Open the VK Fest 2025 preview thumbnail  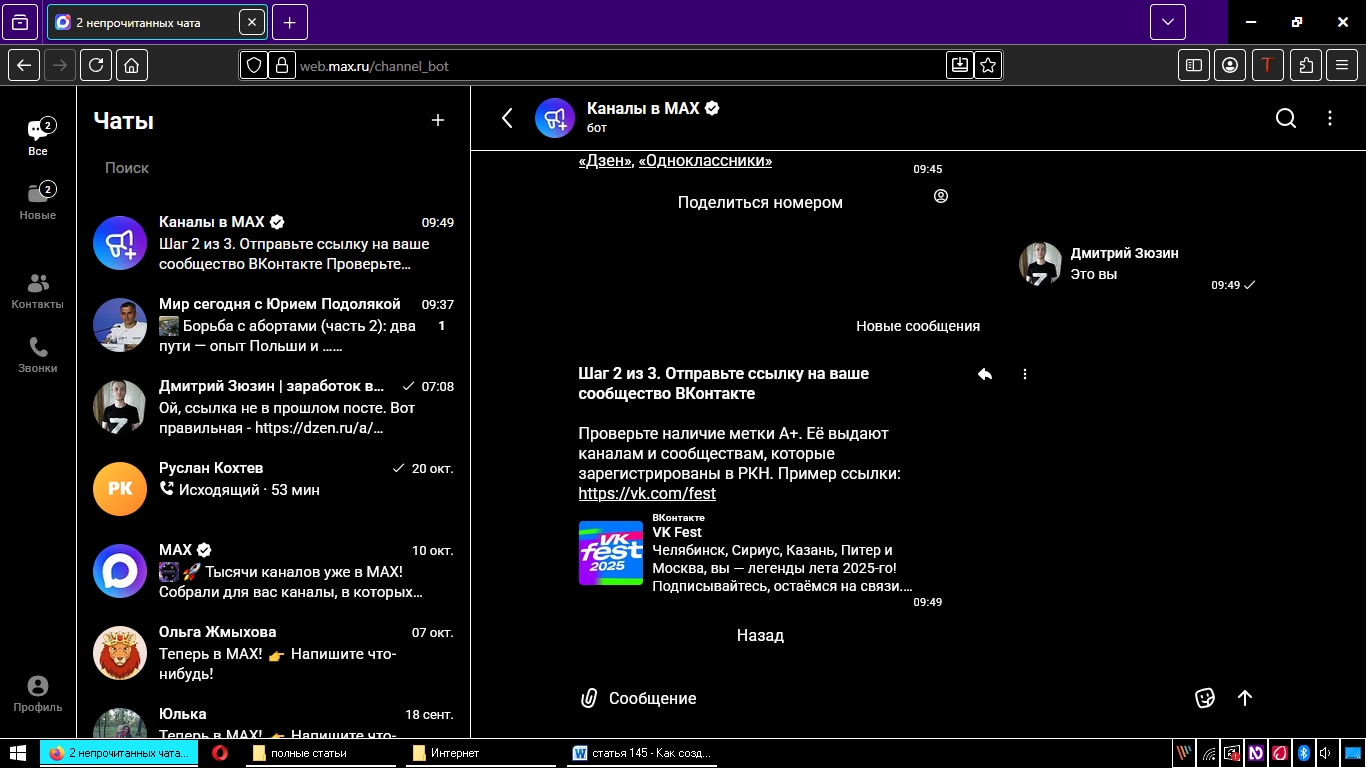coord(611,553)
